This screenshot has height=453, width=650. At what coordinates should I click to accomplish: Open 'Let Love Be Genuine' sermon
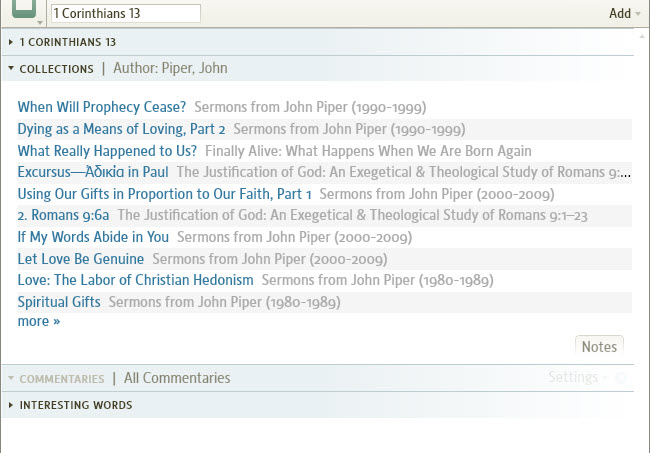[x=80, y=259]
